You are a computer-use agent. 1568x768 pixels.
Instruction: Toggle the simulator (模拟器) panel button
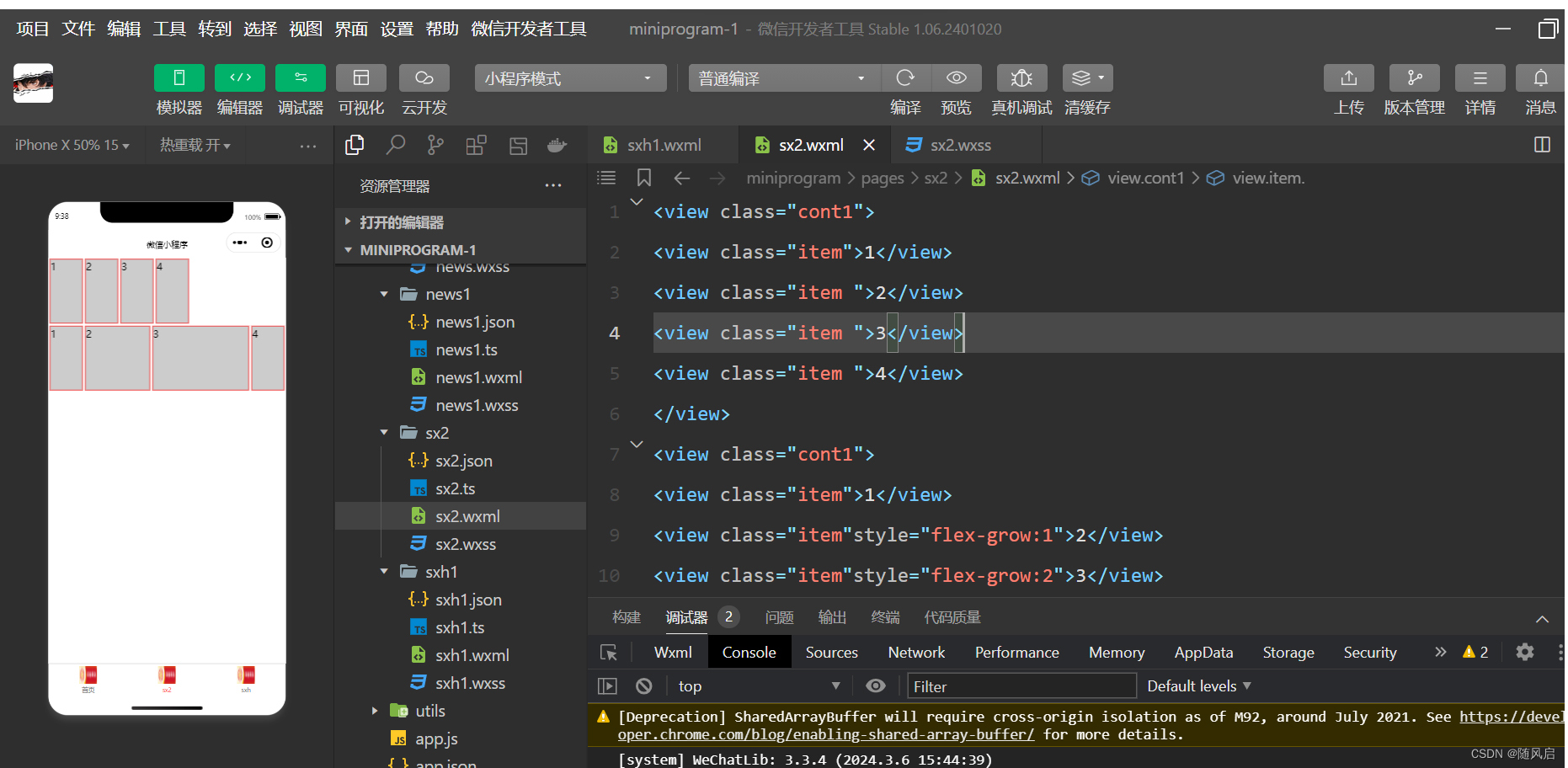click(x=179, y=78)
